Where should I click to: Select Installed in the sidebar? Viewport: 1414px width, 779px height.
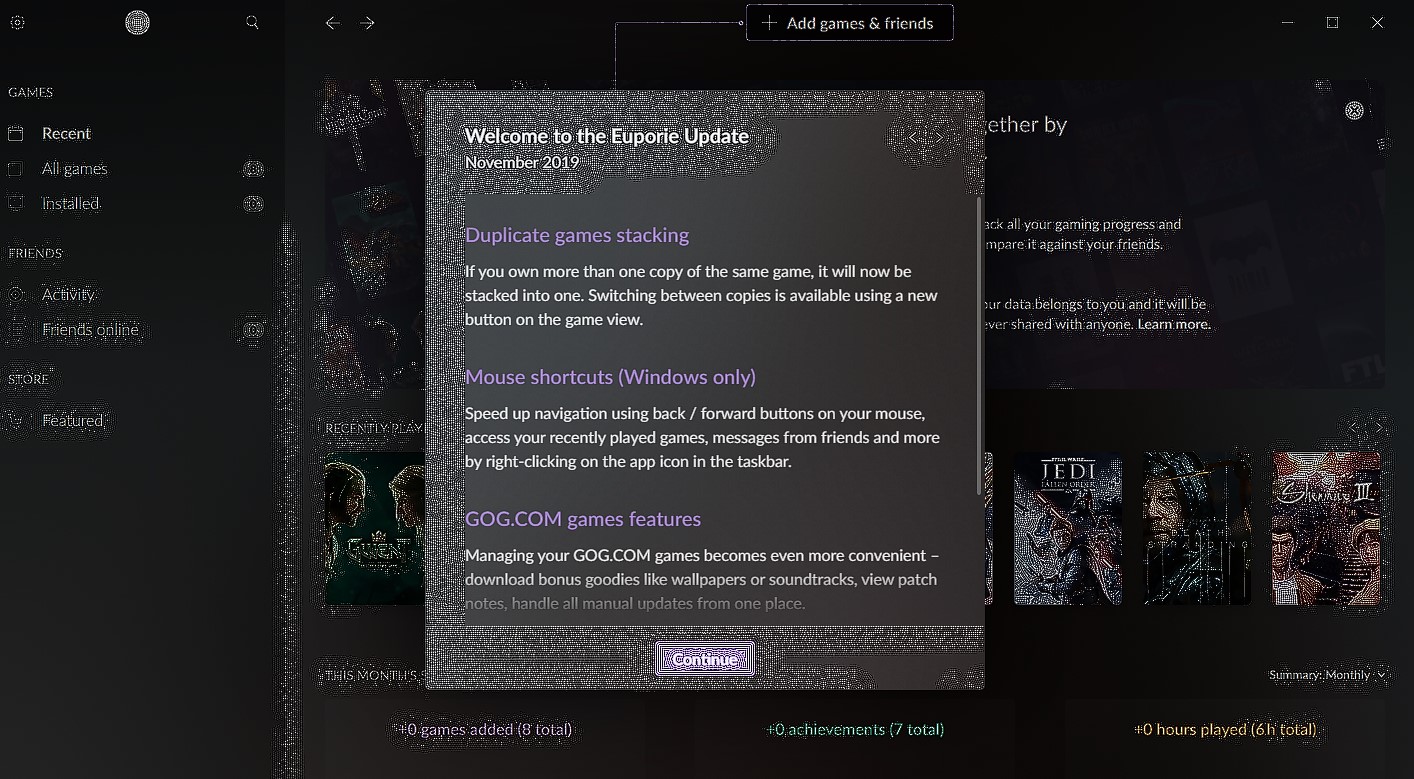point(70,203)
